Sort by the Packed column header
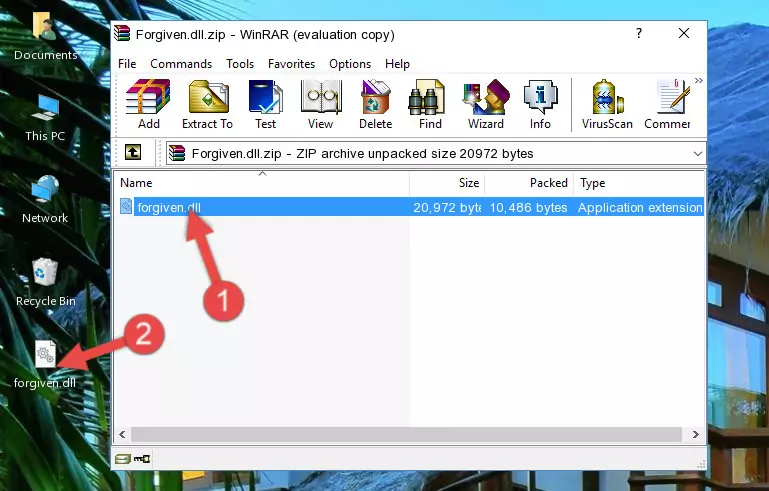The width and height of the screenshot is (769, 491). click(529, 183)
